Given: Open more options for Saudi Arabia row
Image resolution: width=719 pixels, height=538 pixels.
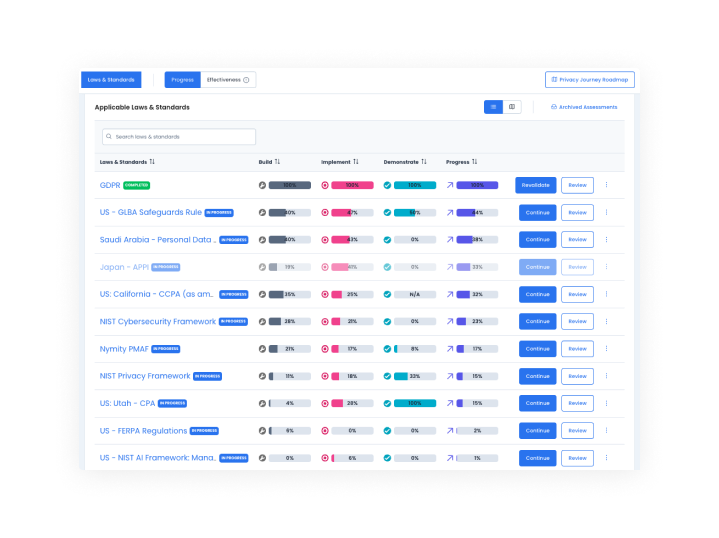Looking at the screenshot, I should pos(606,239).
